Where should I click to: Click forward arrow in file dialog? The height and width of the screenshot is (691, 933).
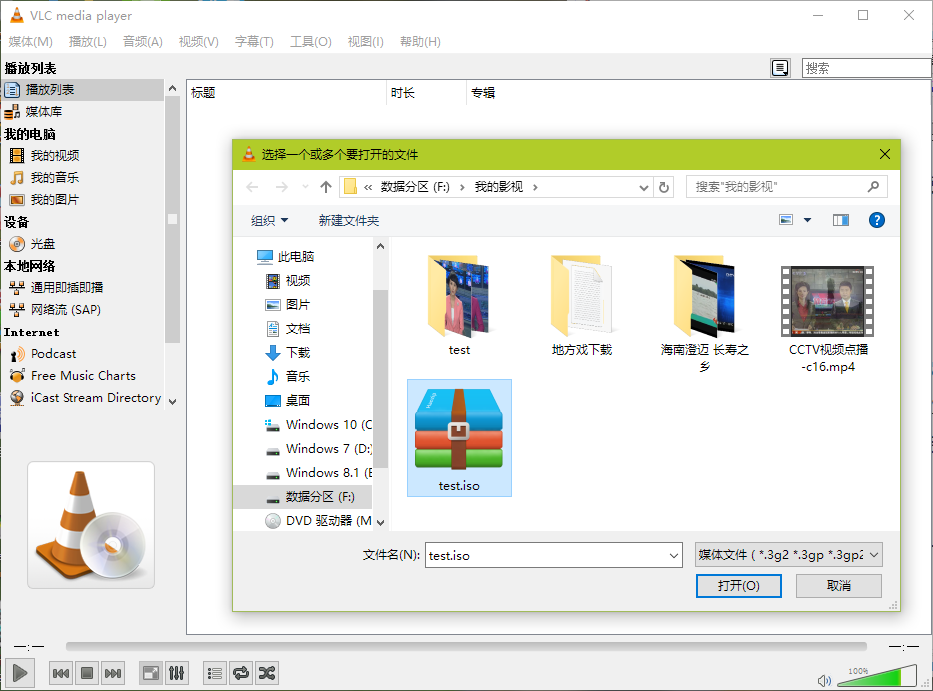coord(281,187)
